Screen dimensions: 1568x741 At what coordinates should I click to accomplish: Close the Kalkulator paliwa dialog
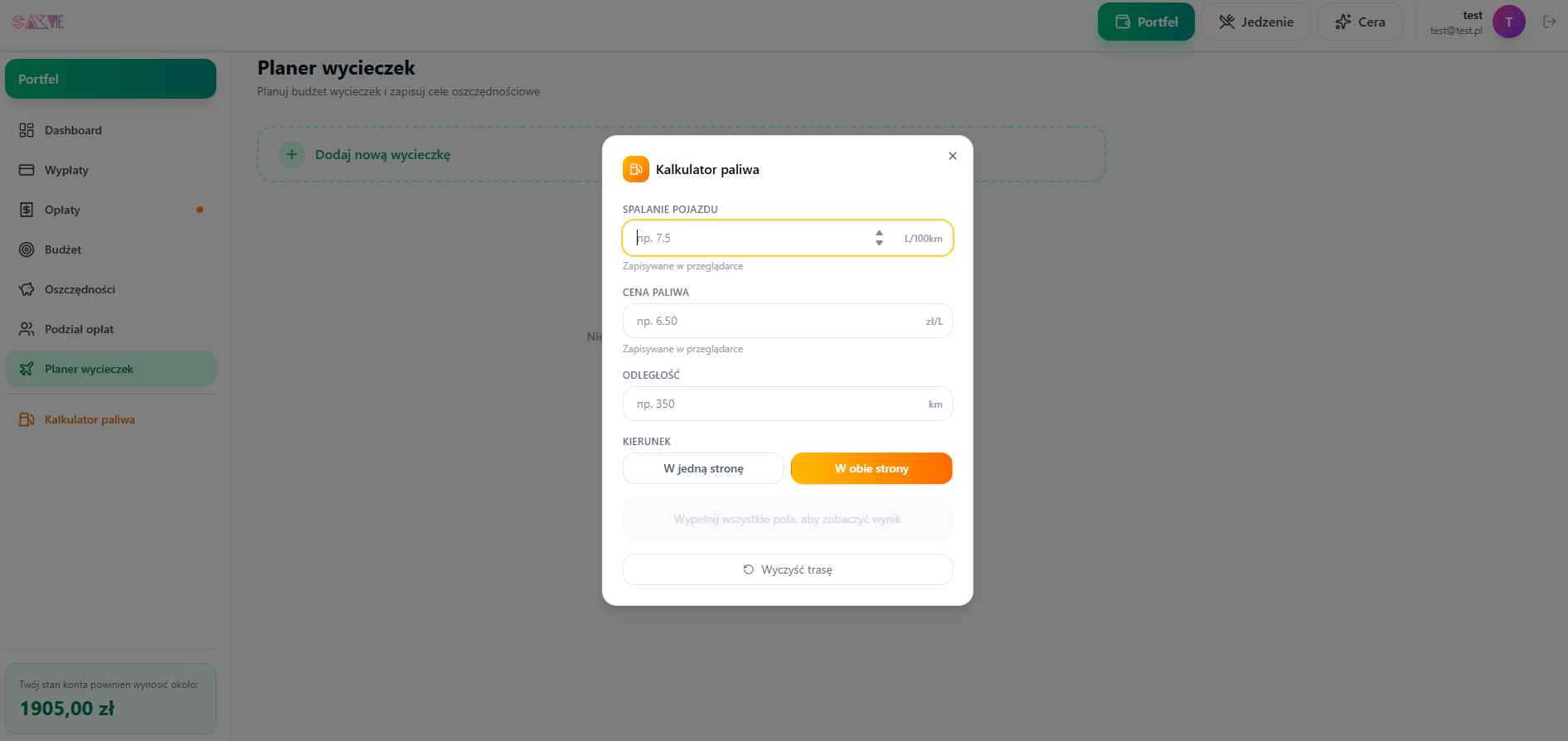pyautogui.click(x=953, y=156)
